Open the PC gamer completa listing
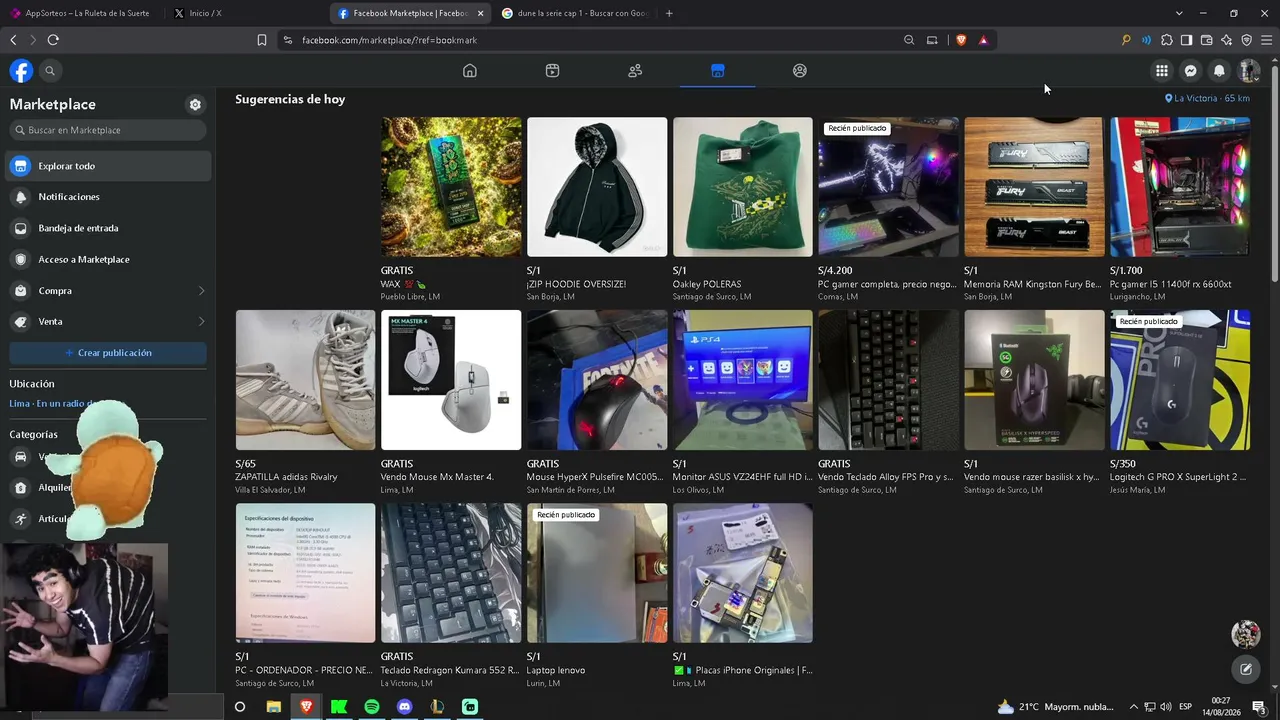This screenshot has width=1280, height=720. coord(888,187)
